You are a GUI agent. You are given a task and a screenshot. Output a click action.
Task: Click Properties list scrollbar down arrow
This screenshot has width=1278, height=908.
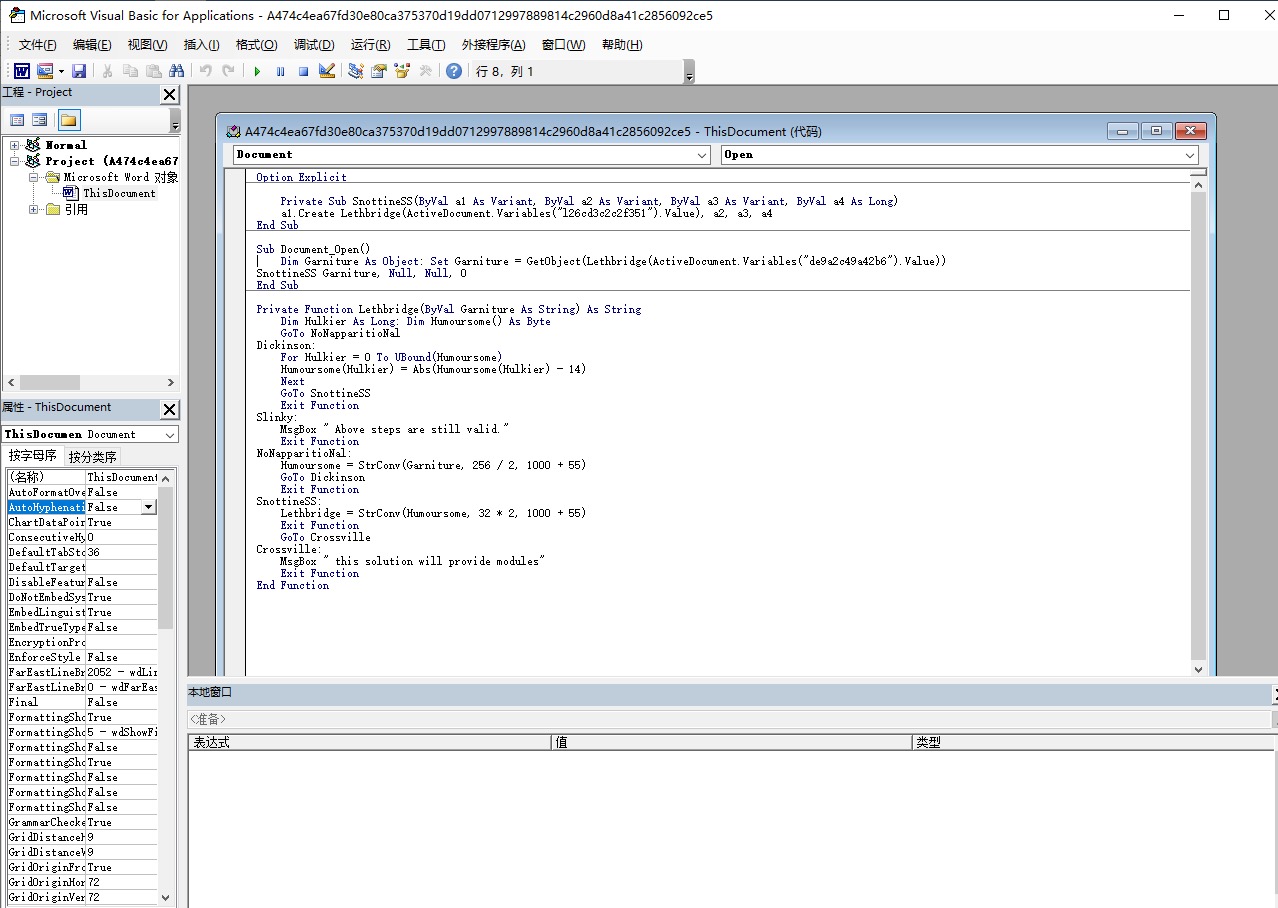pyautogui.click(x=166, y=898)
